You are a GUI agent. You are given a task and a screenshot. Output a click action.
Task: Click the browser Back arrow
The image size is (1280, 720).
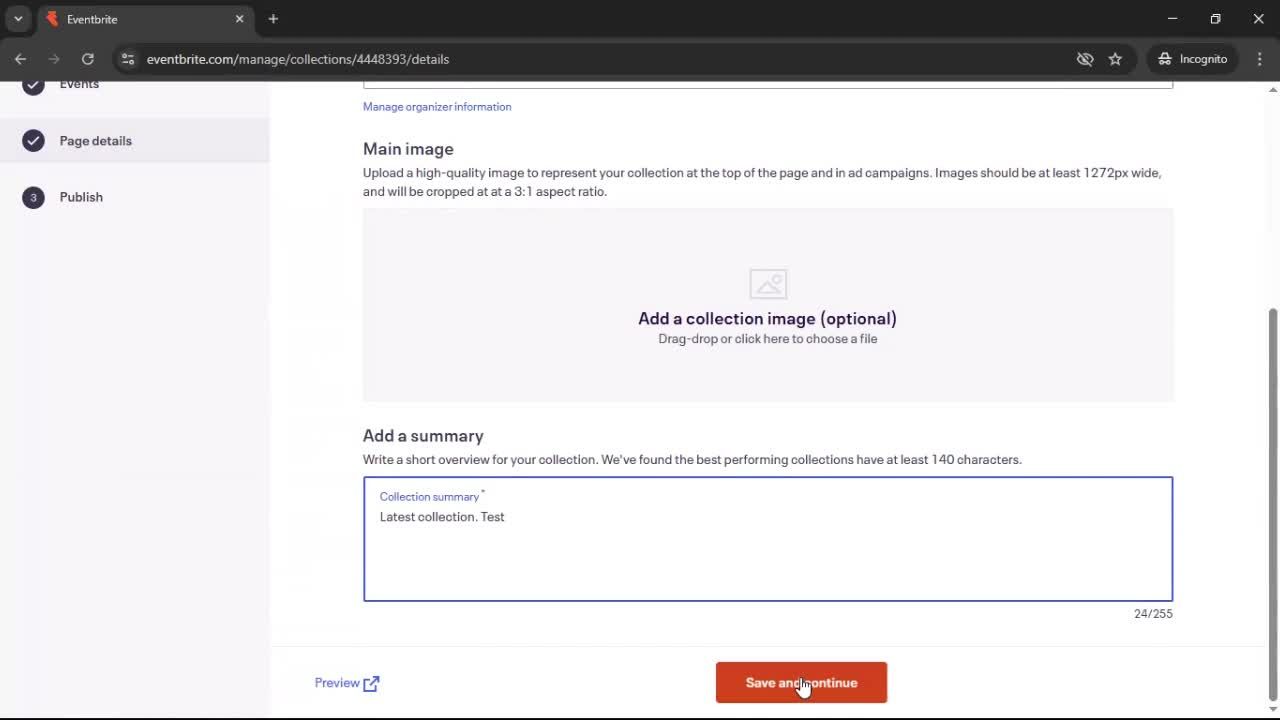point(20,59)
